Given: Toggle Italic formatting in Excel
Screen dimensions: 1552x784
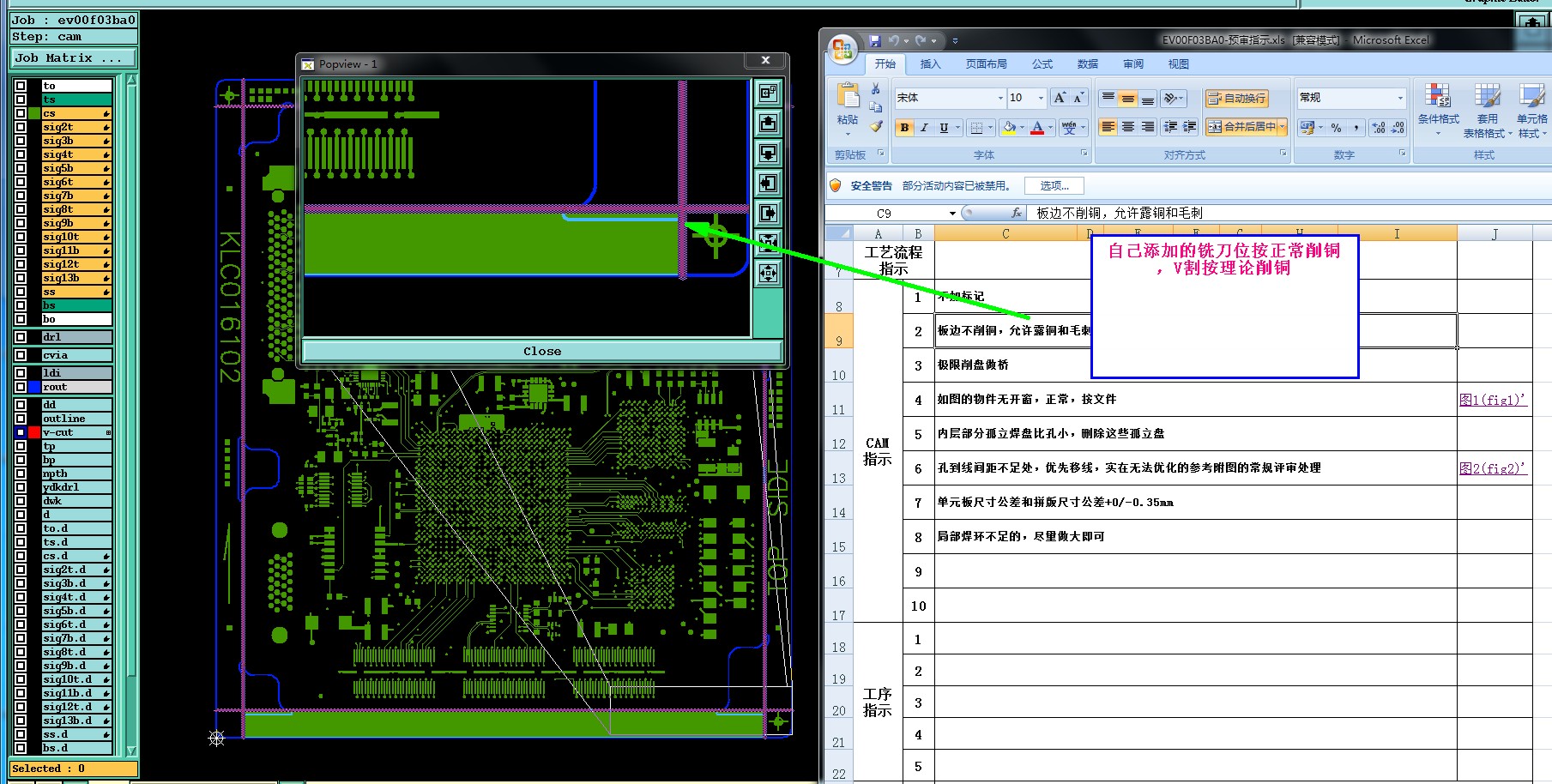Looking at the screenshot, I should pyautogui.click(x=924, y=128).
